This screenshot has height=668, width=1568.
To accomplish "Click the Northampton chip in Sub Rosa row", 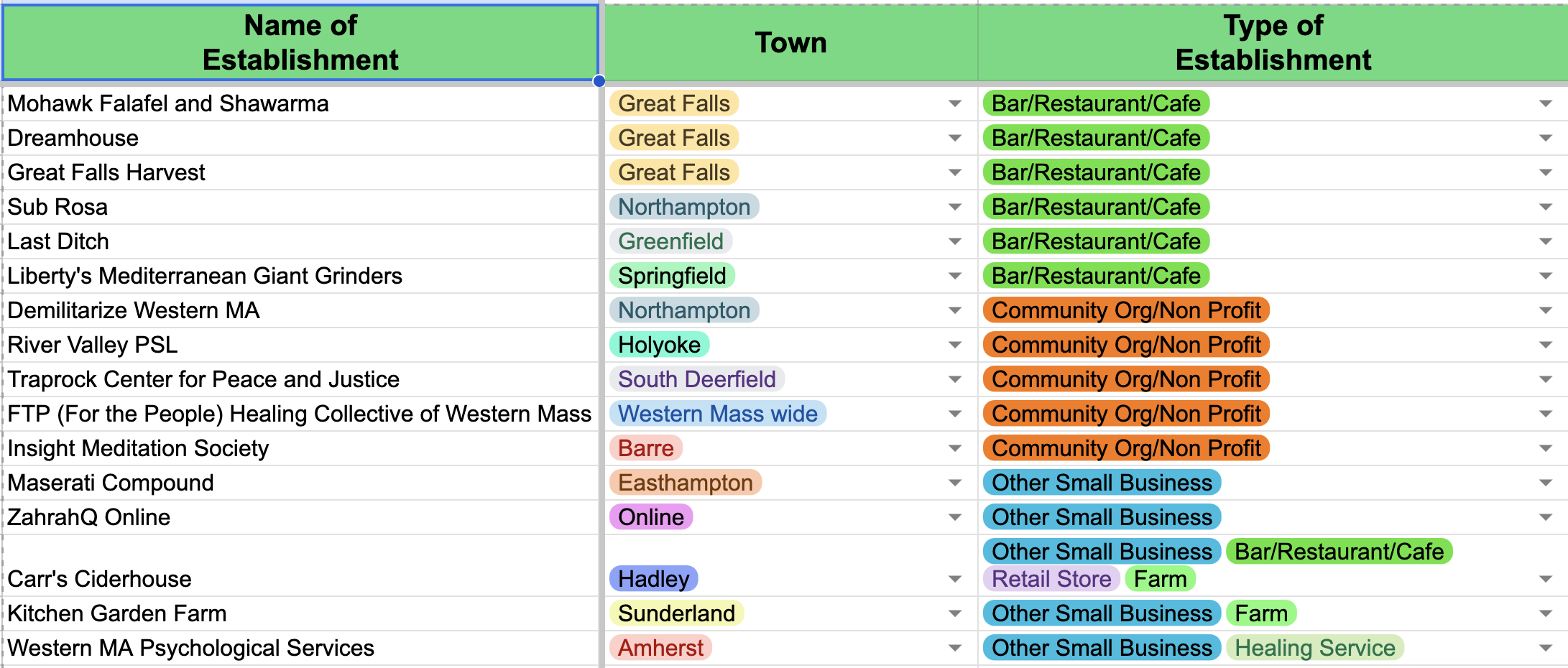I will (x=684, y=207).
